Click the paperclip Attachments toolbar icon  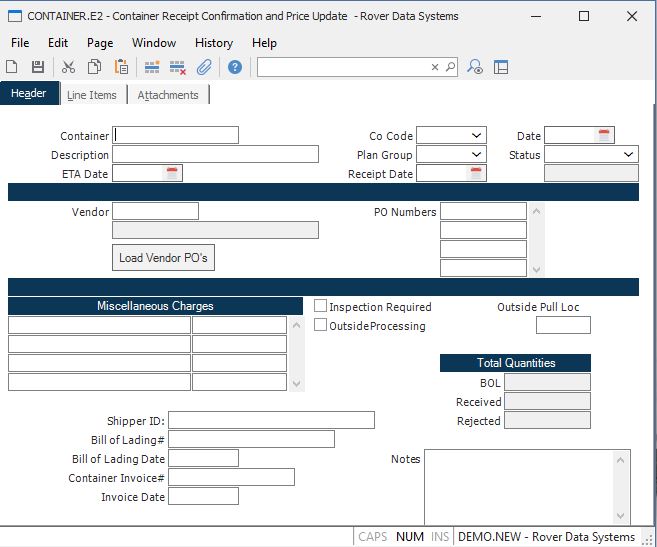[x=204, y=67]
